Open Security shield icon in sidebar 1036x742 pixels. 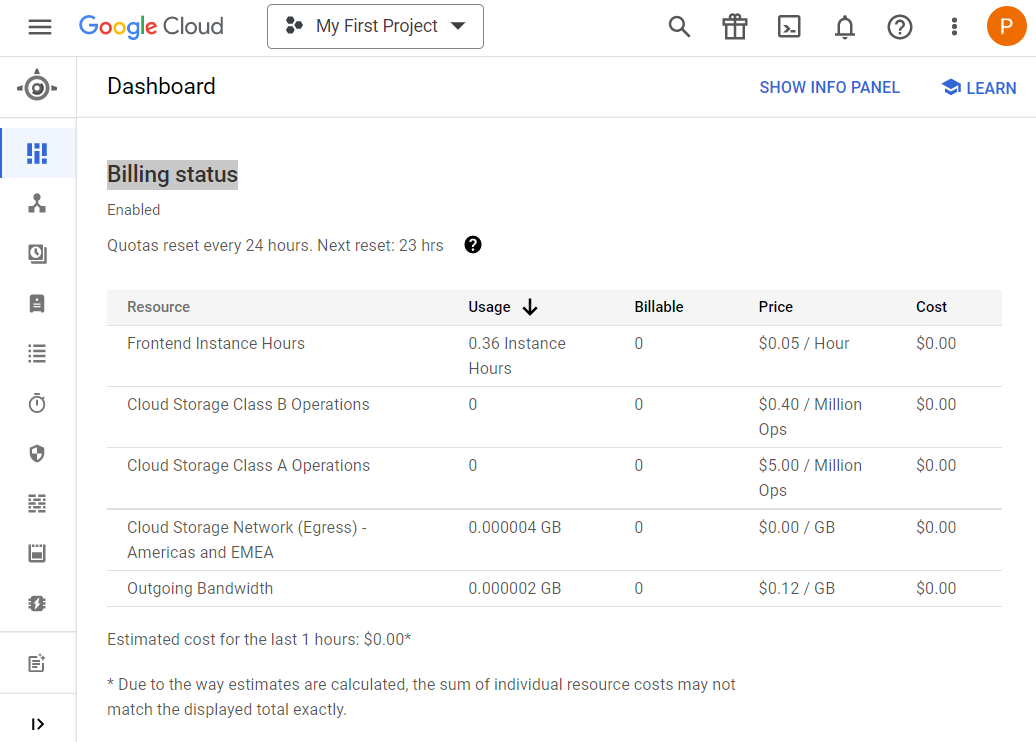pos(37,453)
